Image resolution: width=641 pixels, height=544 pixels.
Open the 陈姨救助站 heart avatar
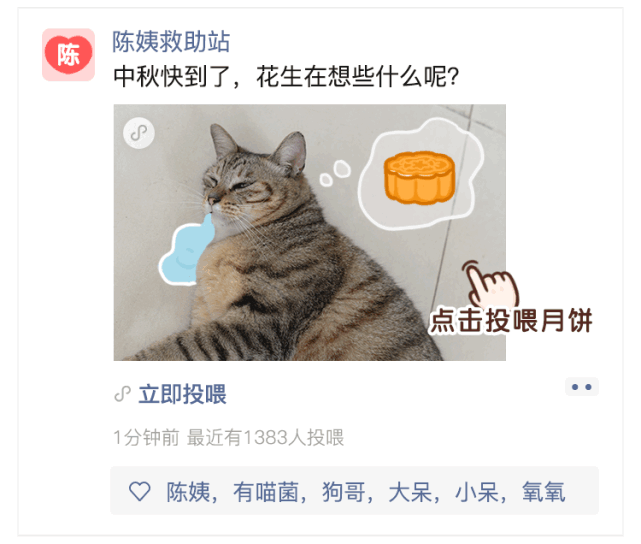pos(68,54)
